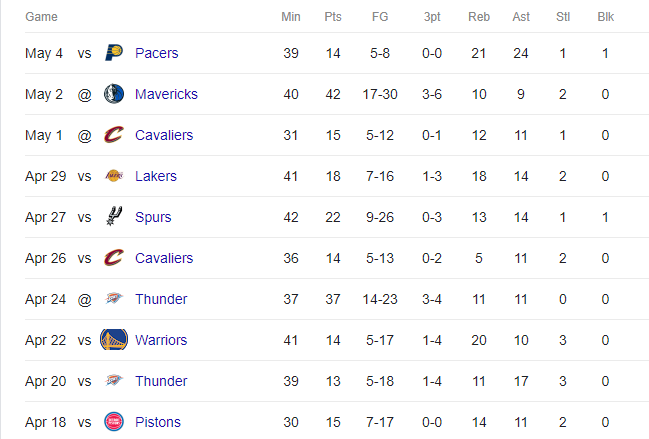Click the Pacers team logo icon
649x439 pixels.
coord(114,53)
